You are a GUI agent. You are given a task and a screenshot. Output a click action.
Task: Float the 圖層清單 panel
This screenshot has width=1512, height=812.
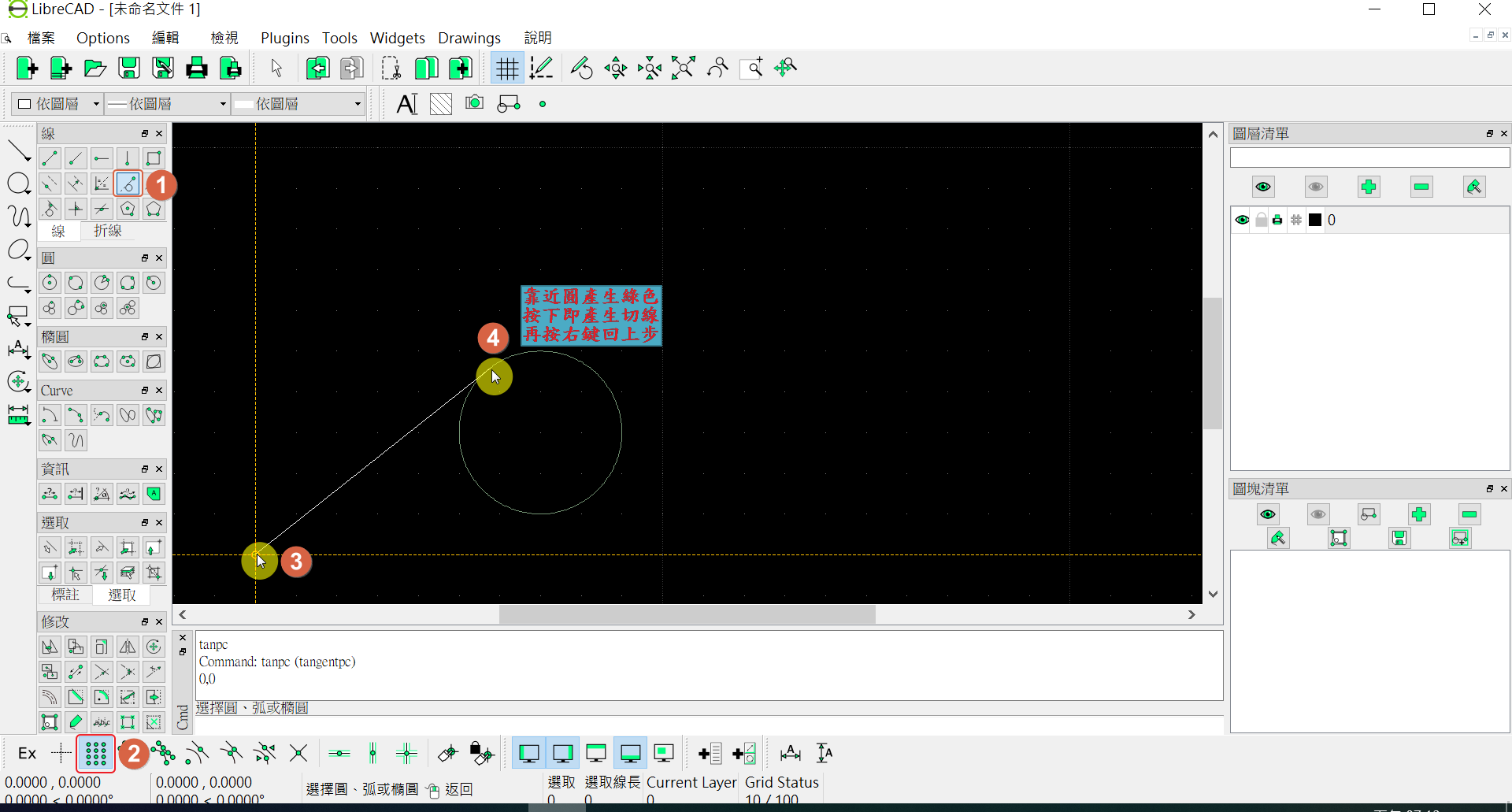click(1490, 134)
